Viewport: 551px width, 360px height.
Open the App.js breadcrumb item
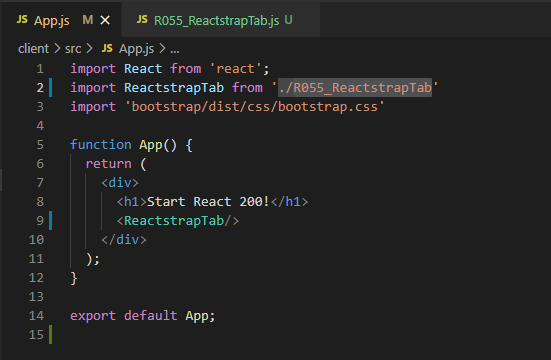pyautogui.click(x=136, y=49)
